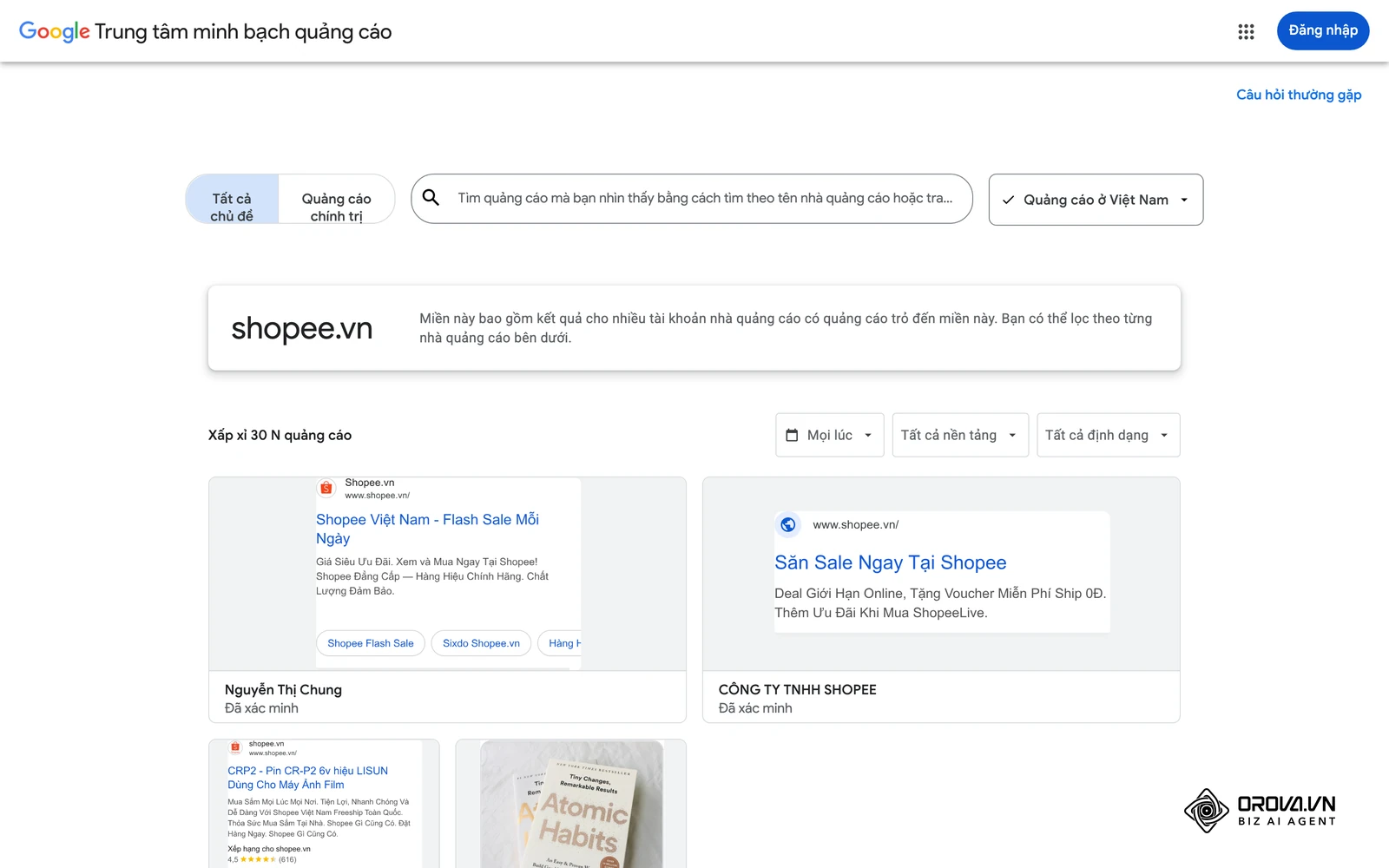Click the CÔNG TY TNHH SHOPEE advertiser name
Image resolution: width=1389 pixels, height=868 pixels.
tap(798, 689)
